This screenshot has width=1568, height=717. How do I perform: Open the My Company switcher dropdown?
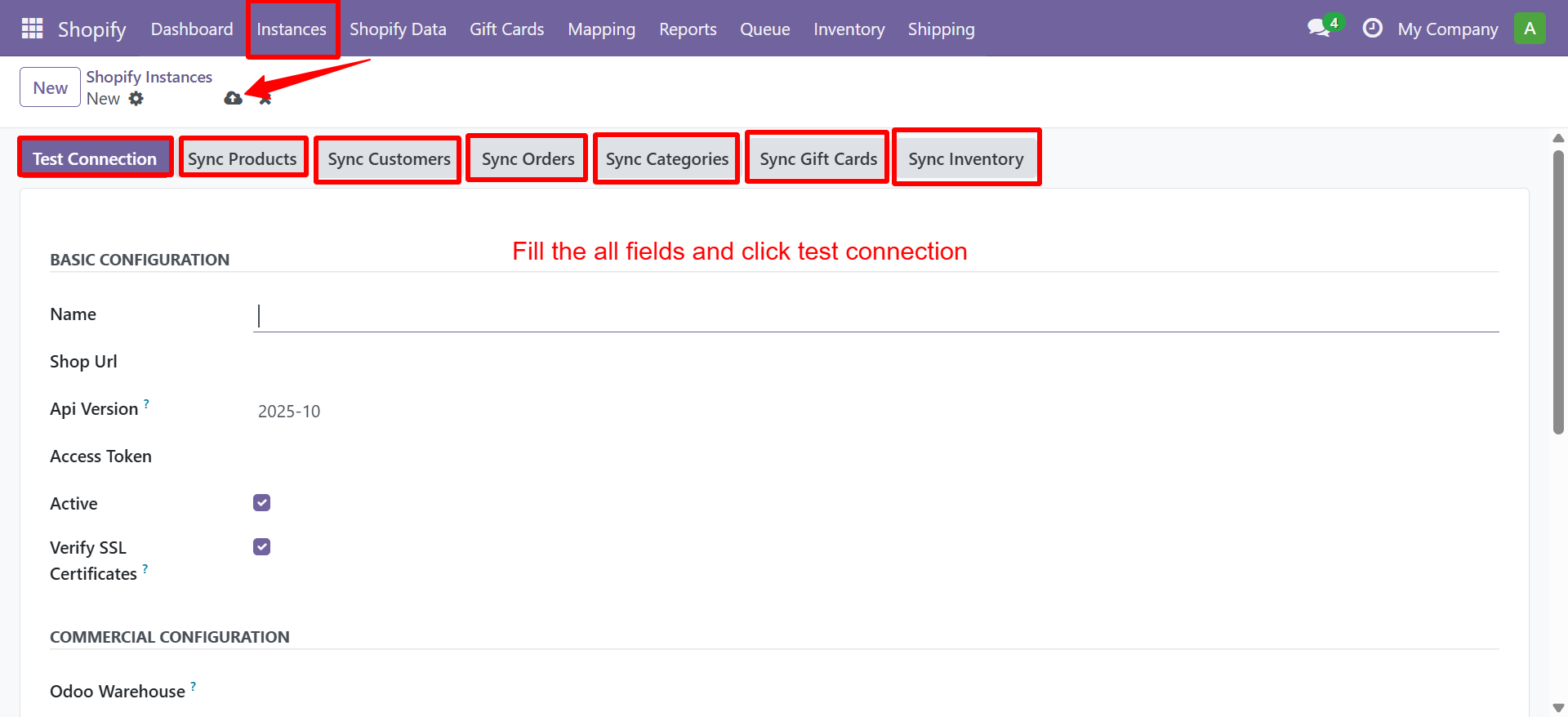(1447, 29)
